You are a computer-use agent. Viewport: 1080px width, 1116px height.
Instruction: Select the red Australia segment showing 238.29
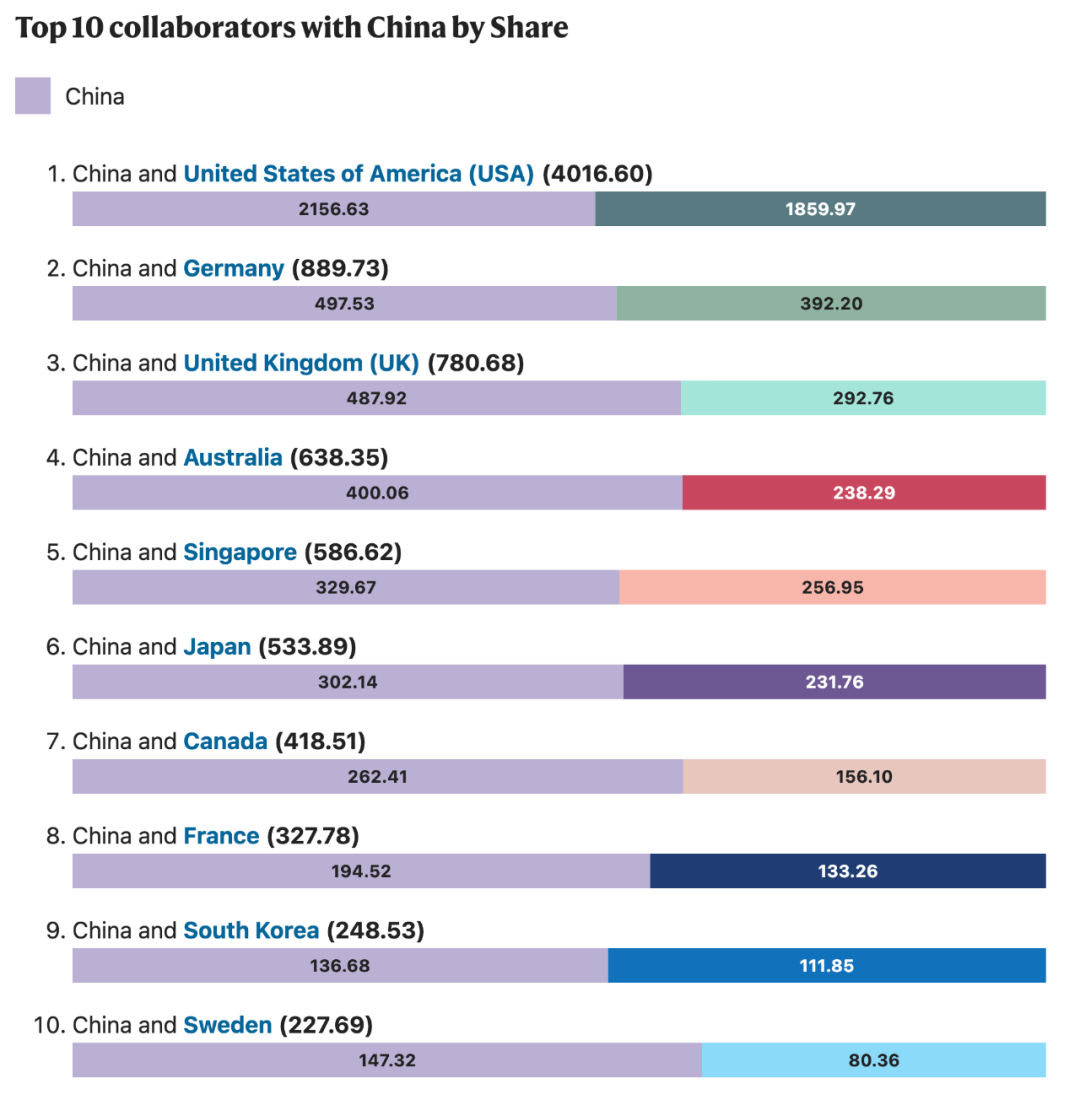864,493
